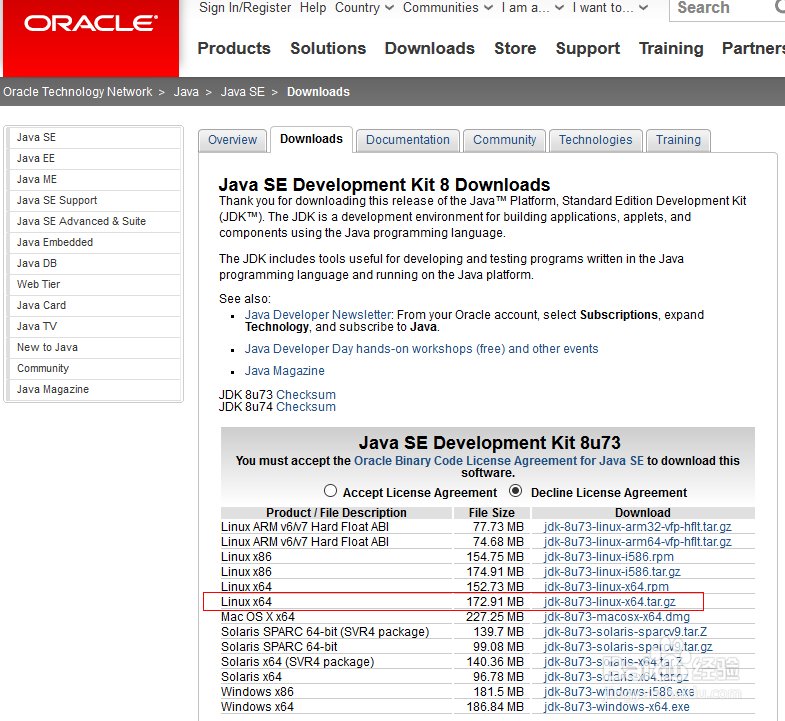The height and width of the screenshot is (721, 785).
Task: Download jdk-8u73-linux-x64.rpm
Action: tap(606, 586)
